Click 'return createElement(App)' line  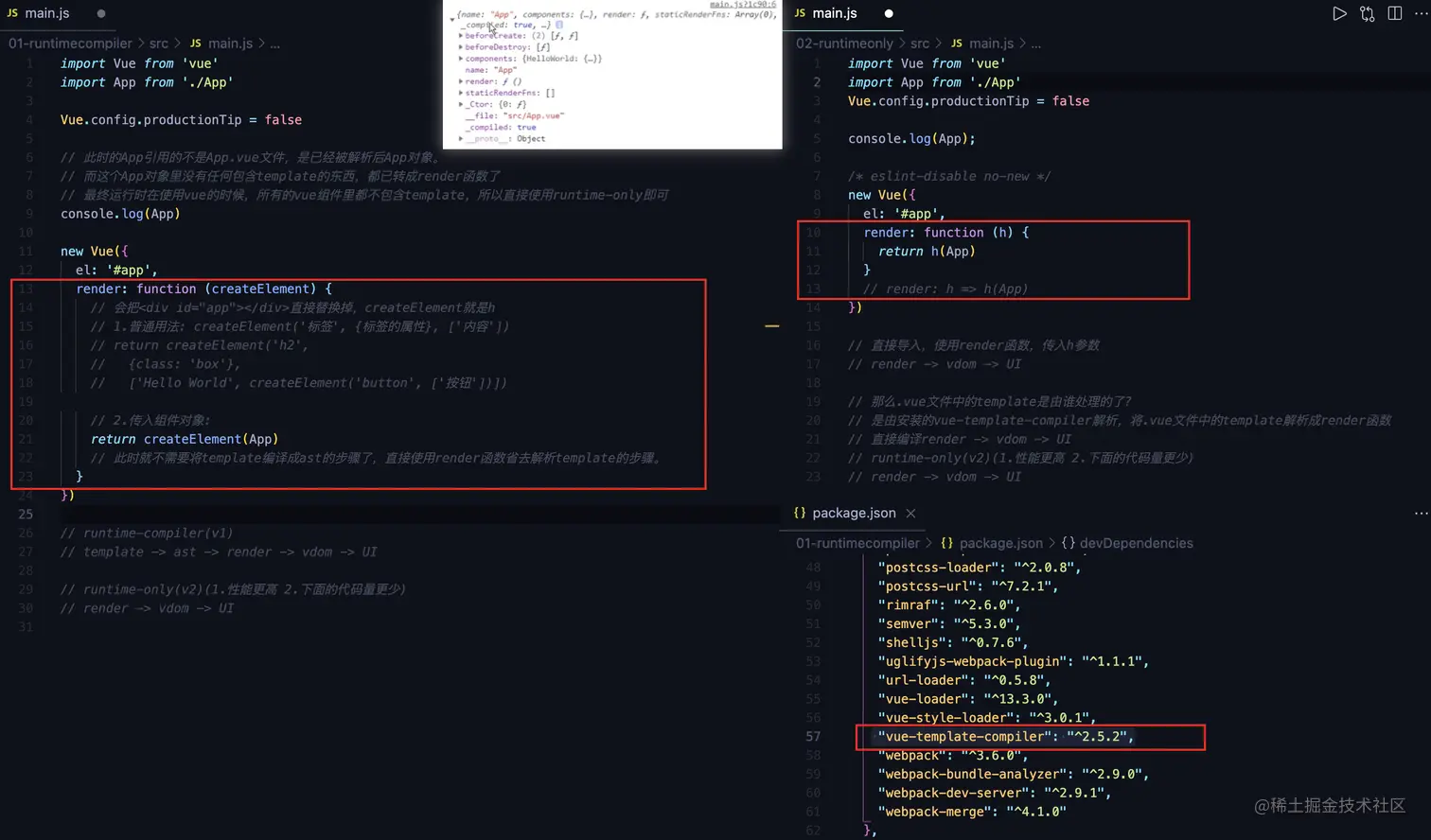(185, 439)
